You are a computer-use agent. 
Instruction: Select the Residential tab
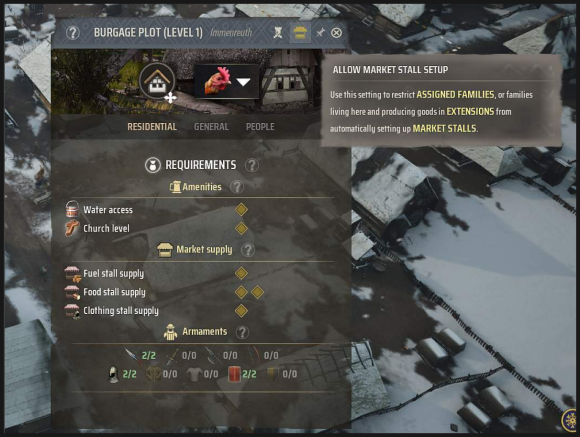point(152,127)
